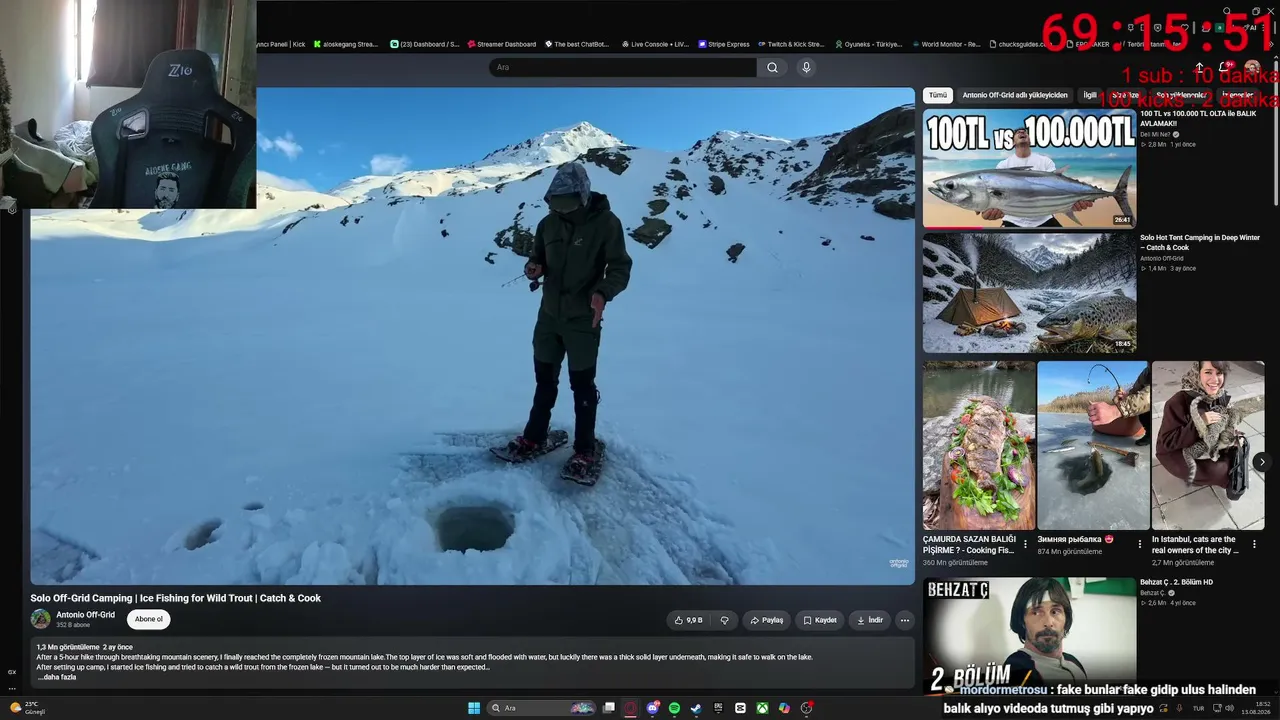Save the video using Kaydet
The width and height of the screenshot is (1280, 720).
[x=820, y=620]
